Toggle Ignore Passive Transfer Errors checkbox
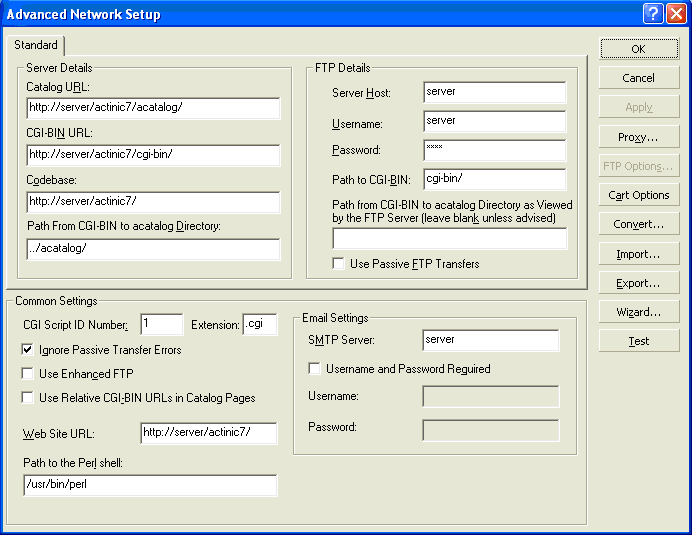 (27, 350)
